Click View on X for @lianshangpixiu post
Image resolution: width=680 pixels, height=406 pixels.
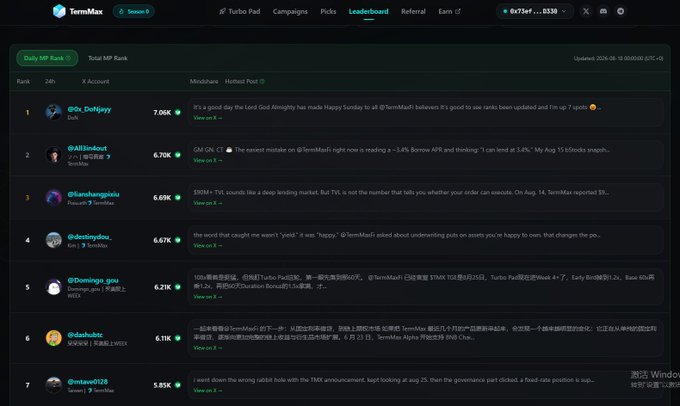(x=208, y=203)
